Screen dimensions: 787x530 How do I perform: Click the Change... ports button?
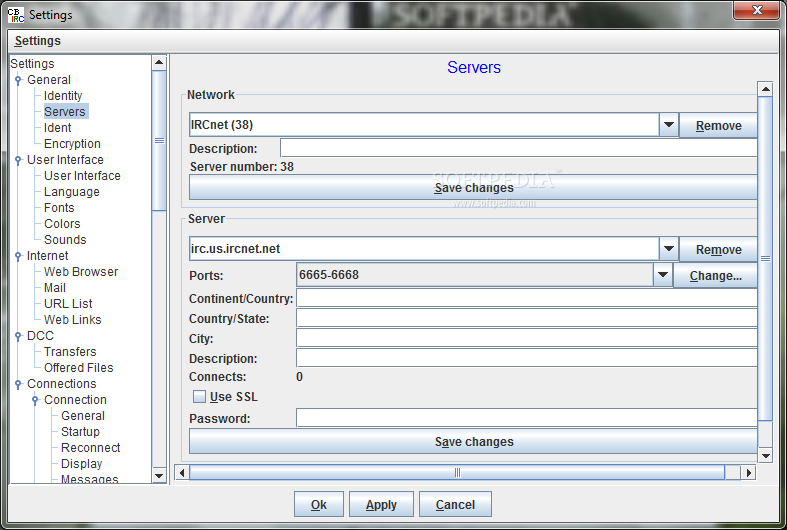tap(715, 276)
